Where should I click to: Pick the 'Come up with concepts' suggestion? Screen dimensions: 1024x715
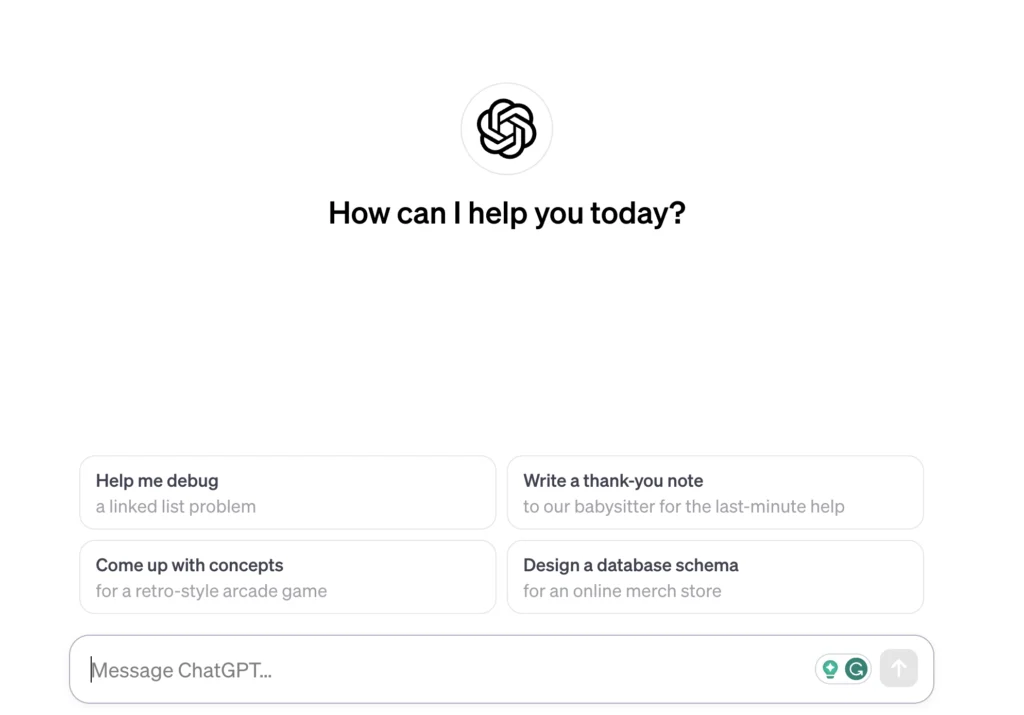click(287, 577)
